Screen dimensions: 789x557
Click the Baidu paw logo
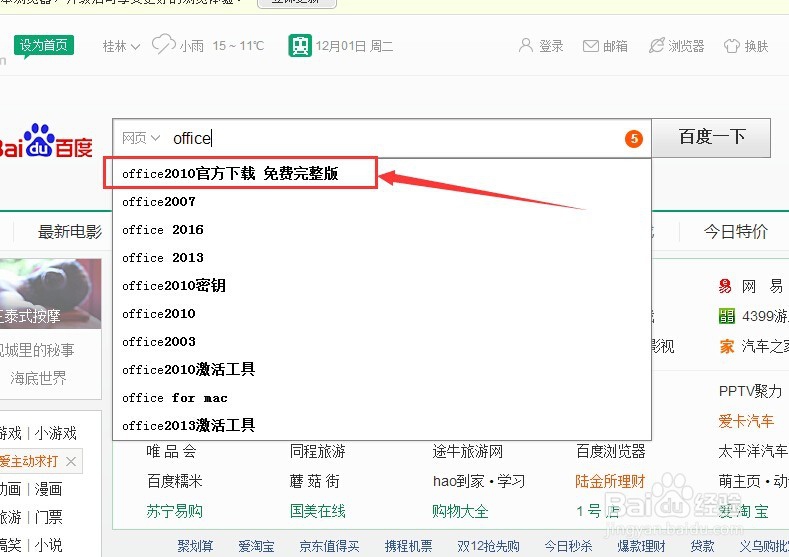[45, 141]
